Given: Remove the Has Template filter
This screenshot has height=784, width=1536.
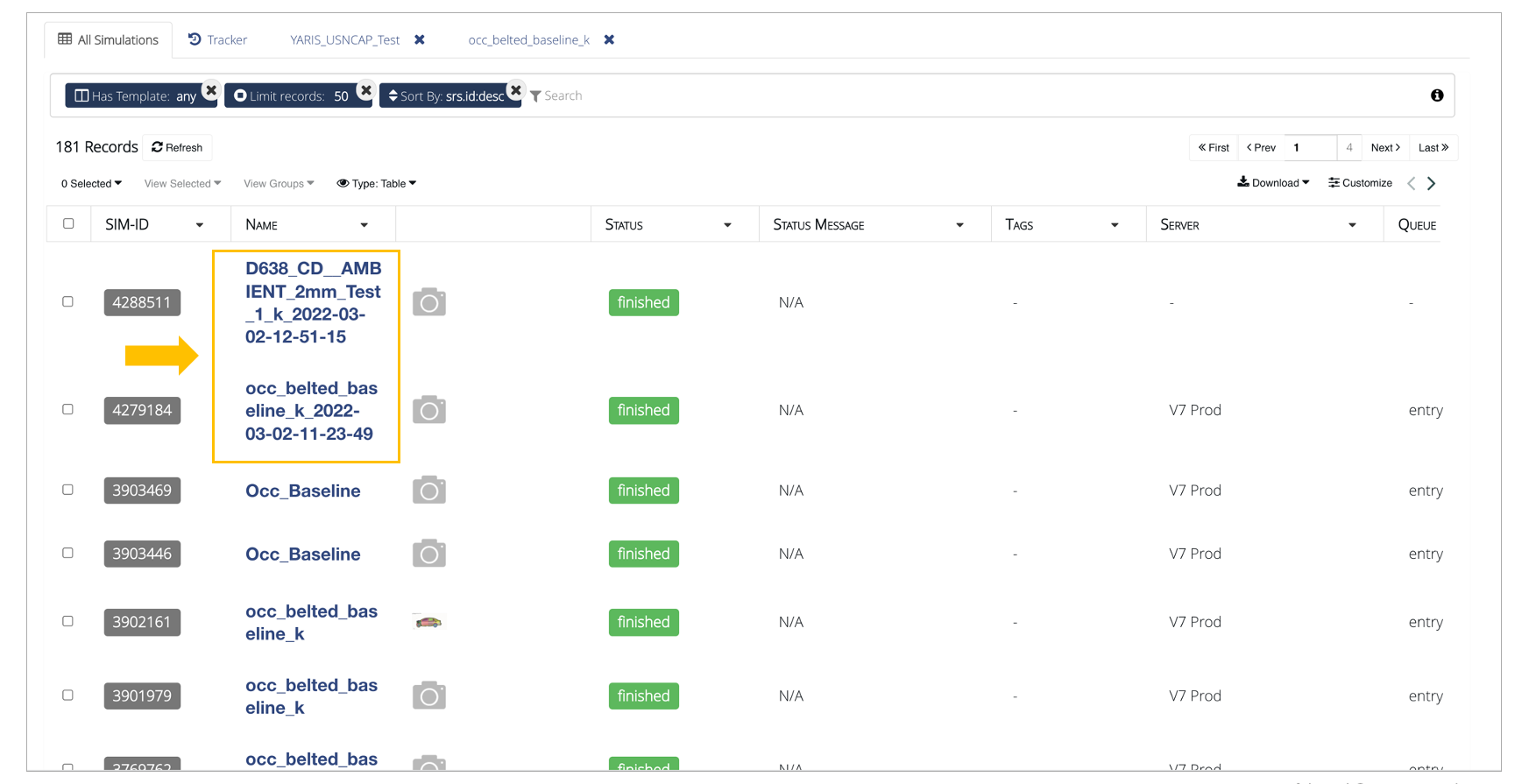Looking at the screenshot, I should tap(211, 89).
